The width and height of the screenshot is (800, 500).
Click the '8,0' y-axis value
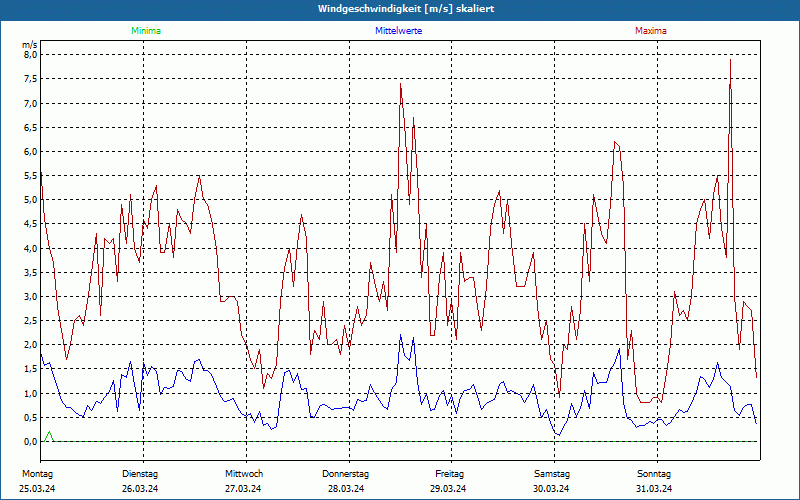pyautogui.click(x=31, y=55)
